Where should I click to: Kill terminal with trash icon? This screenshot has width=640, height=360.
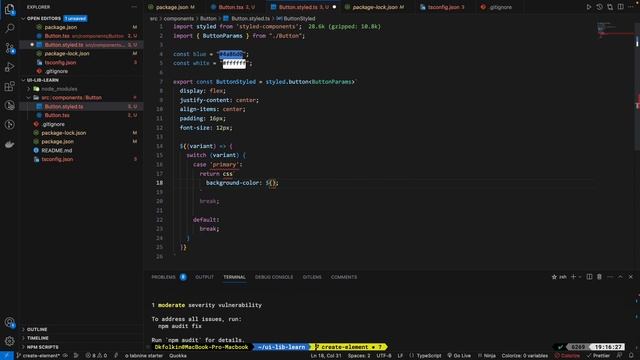point(599,277)
